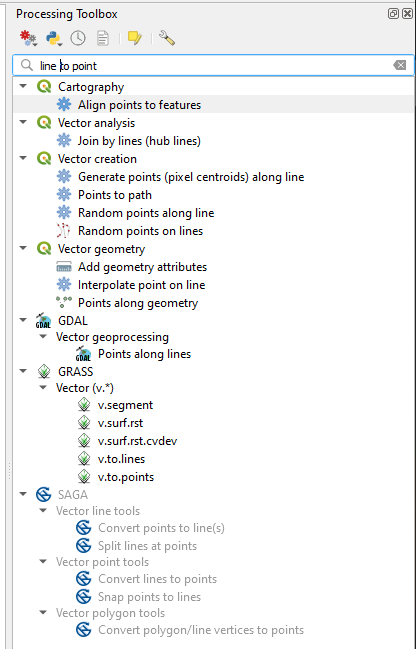416x649 pixels.
Task: Open the Results Viewer document icon
Action: (x=103, y=38)
